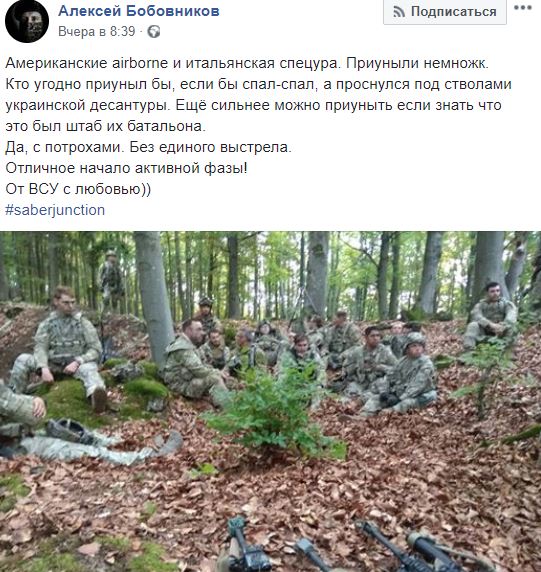Click the RSS feed icon inside Подписаться
The height and width of the screenshot is (572, 541).
coord(399,12)
